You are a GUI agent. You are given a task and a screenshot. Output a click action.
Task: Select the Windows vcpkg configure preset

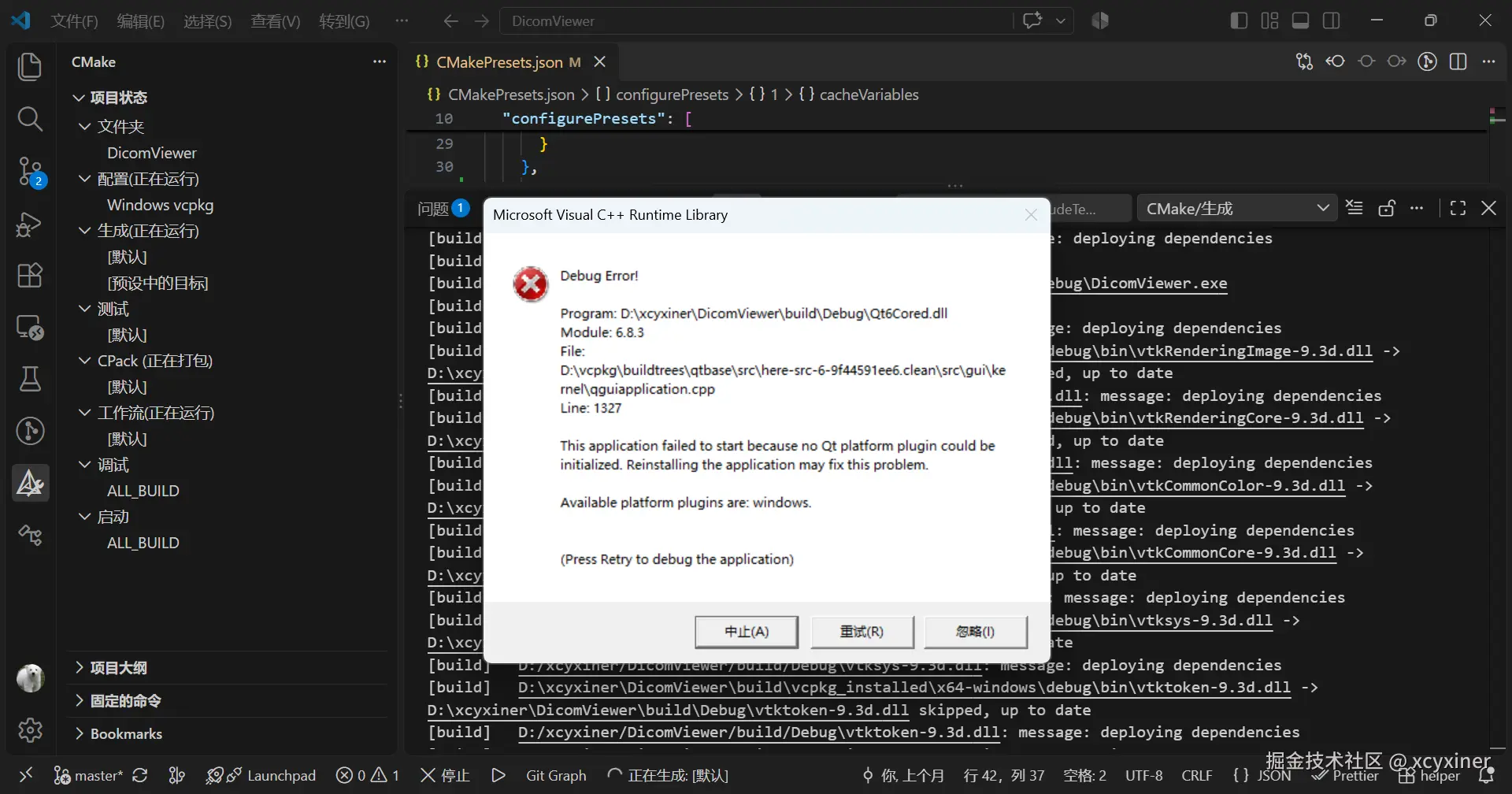pyautogui.click(x=160, y=205)
